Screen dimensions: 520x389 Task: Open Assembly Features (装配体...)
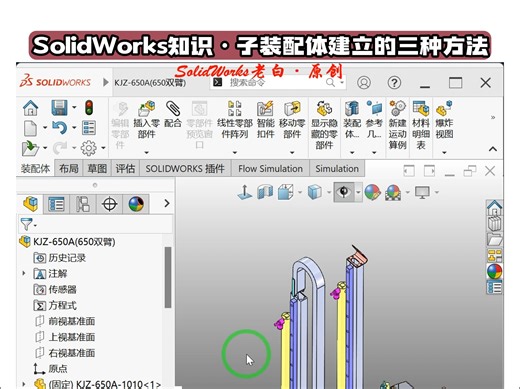tap(352, 120)
